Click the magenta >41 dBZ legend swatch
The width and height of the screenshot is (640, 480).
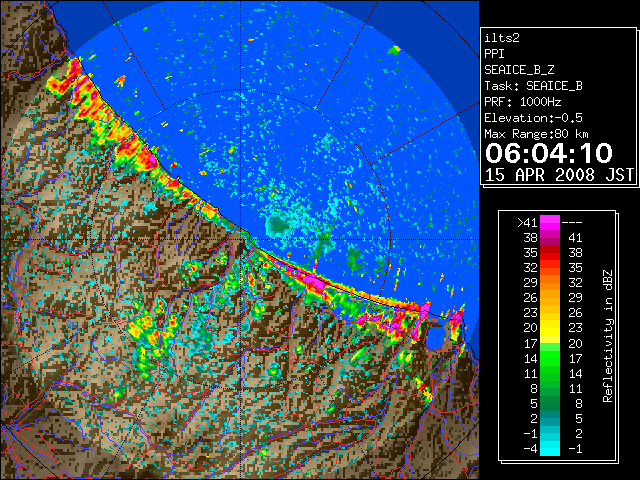pos(550,222)
